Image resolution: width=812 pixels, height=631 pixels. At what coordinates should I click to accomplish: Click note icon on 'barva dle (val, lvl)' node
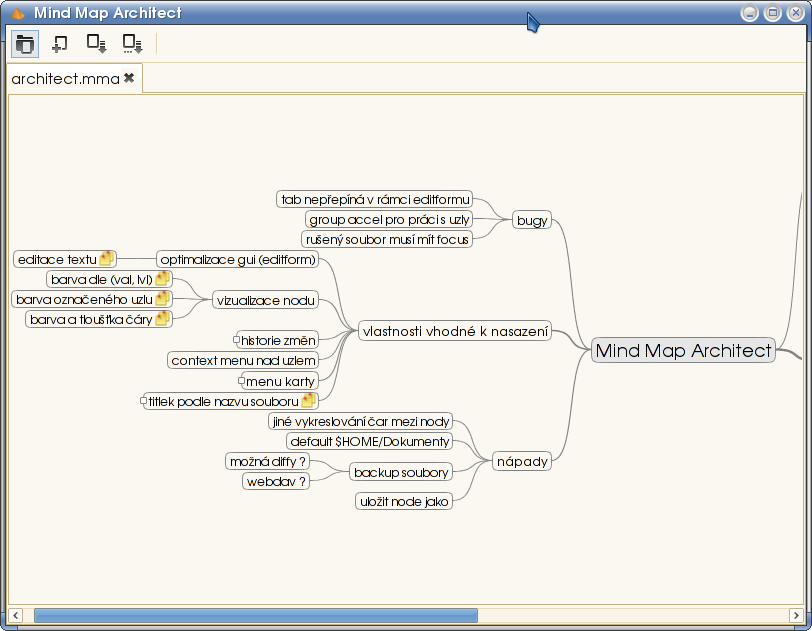[163, 278]
